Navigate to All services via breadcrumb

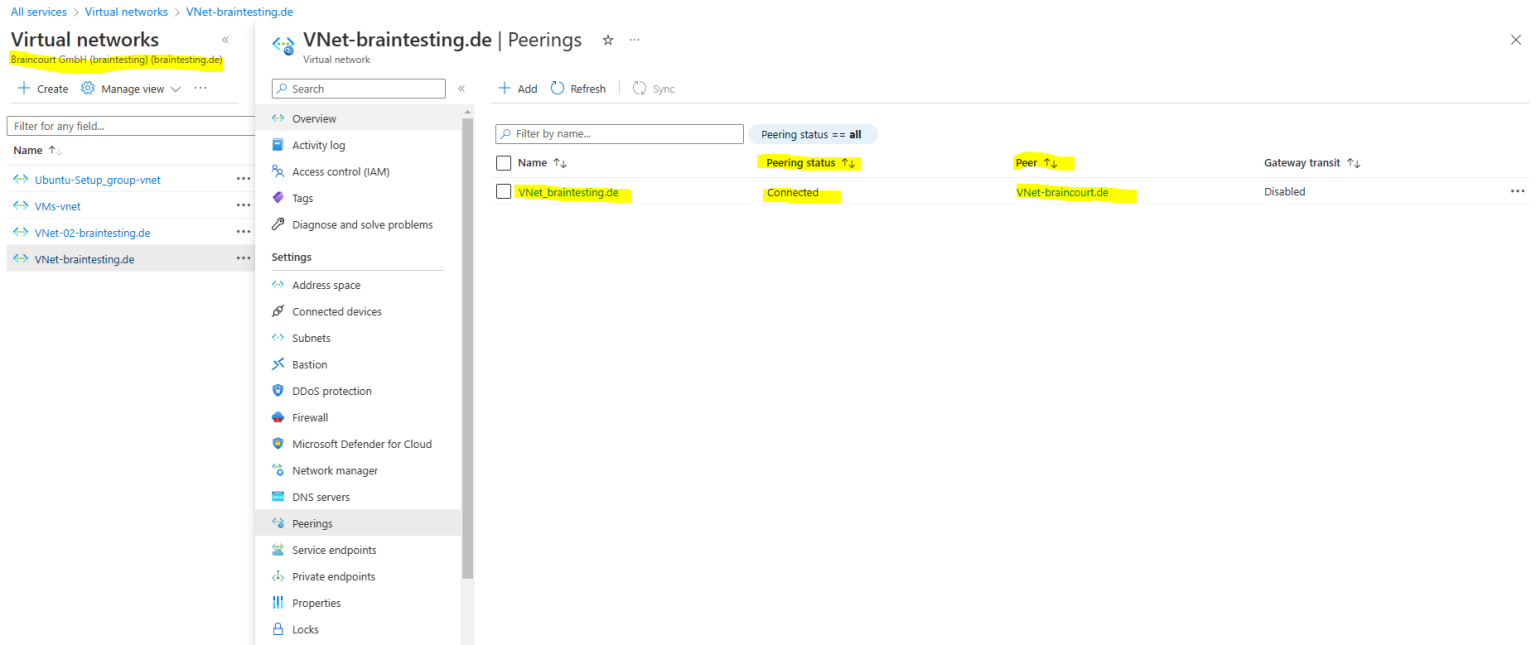pyautogui.click(x=38, y=11)
